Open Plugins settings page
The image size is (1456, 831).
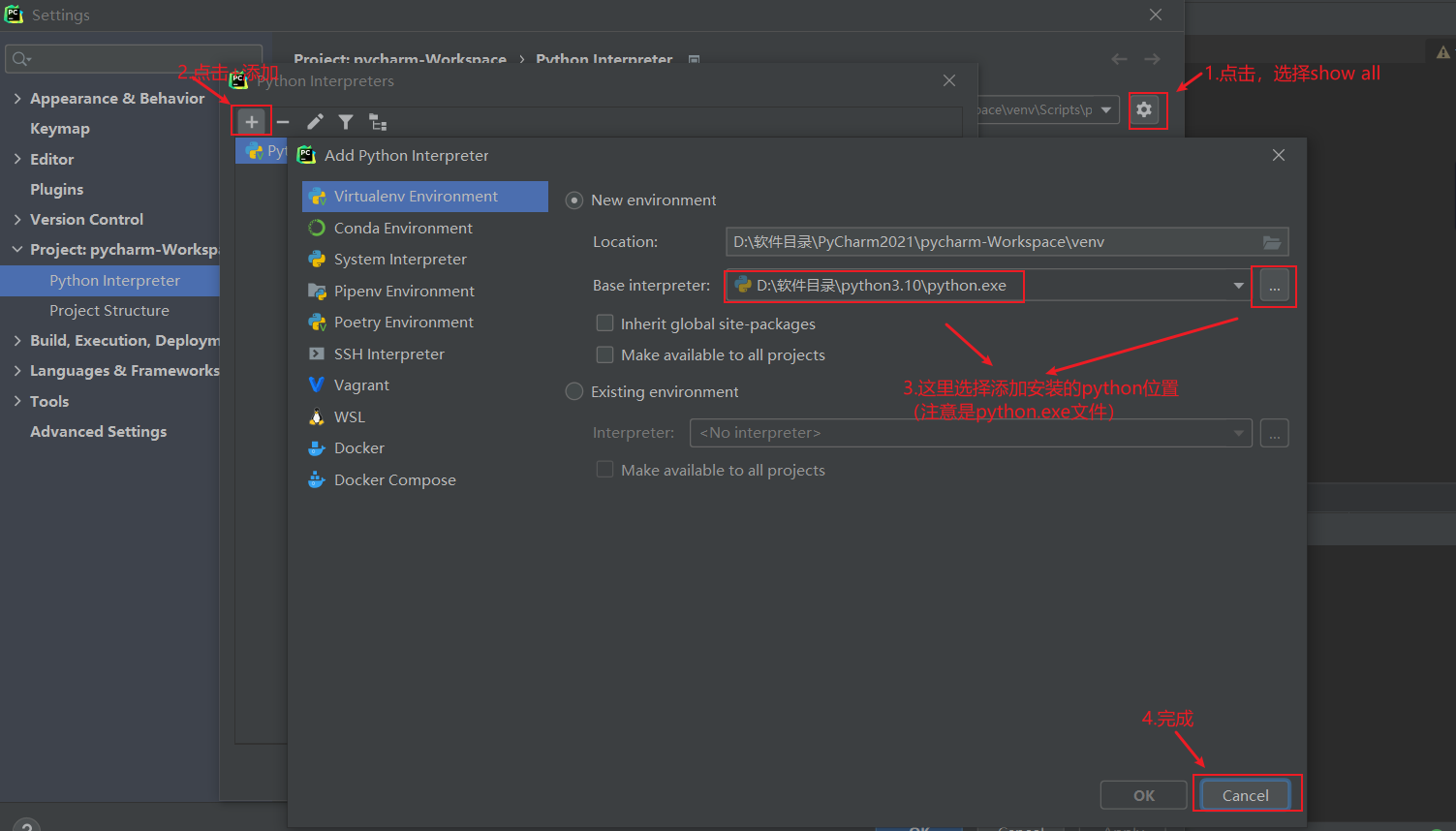point(57,190)
